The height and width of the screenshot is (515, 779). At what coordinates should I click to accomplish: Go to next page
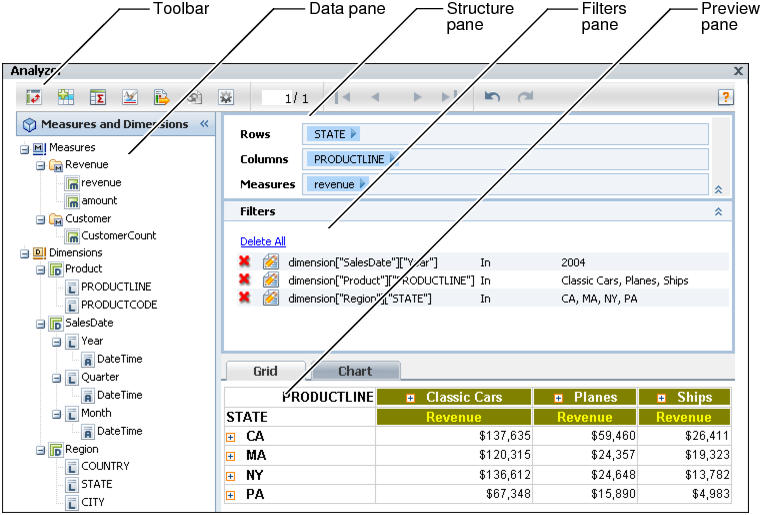417,97
